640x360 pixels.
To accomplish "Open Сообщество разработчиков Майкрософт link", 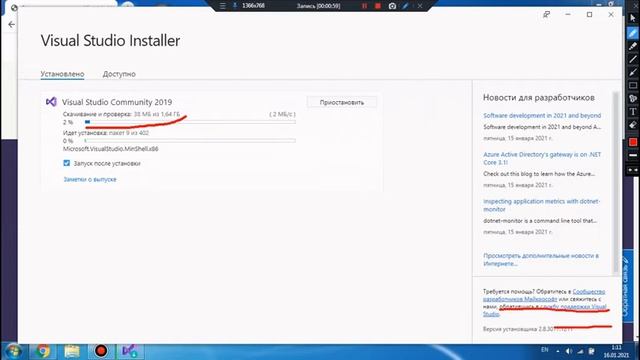I will (x=544, y=295).
